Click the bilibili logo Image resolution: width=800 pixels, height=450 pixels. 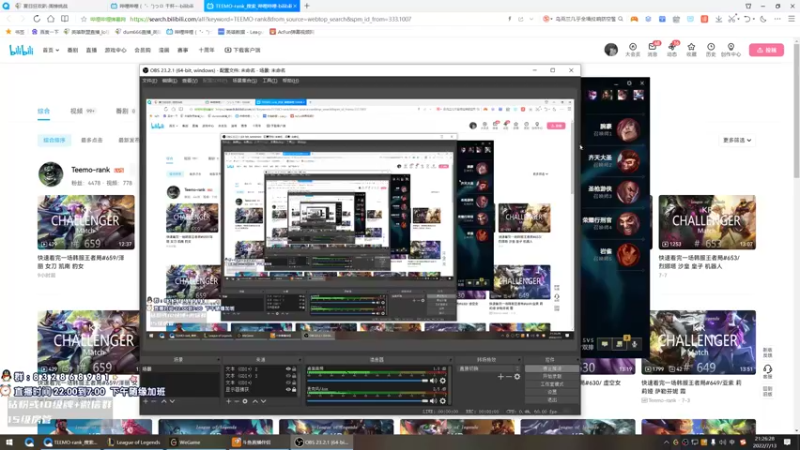[21, 49]
